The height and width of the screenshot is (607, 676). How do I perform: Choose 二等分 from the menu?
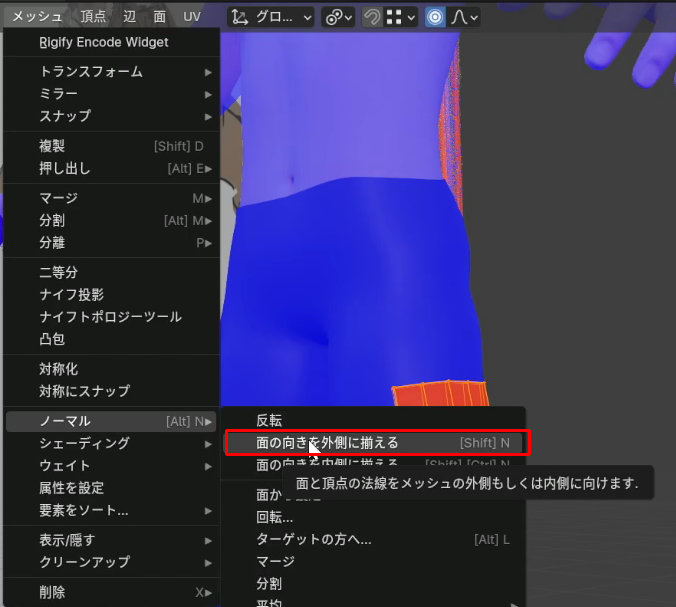pos(112,272)
